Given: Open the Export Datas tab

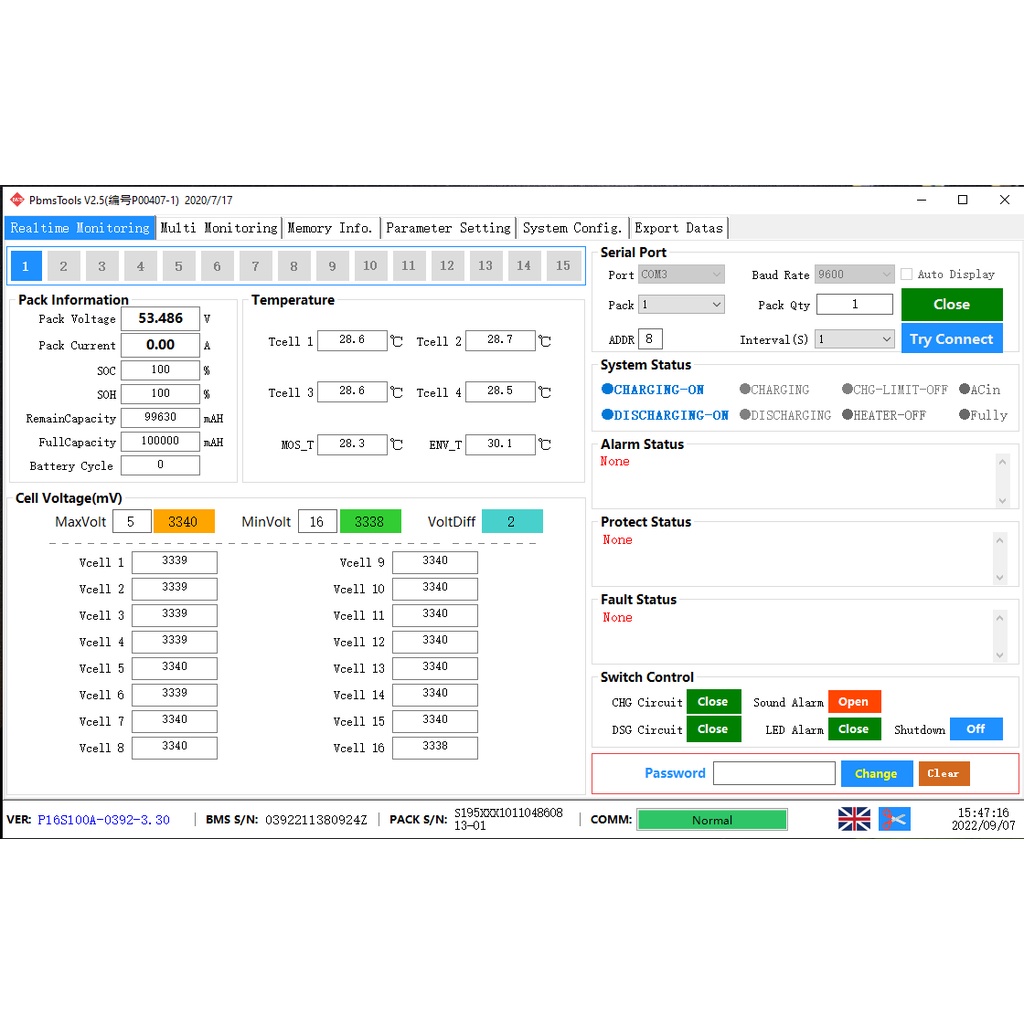Looking at the screenshot, I should pyautogui.click(x=678, y=228).
